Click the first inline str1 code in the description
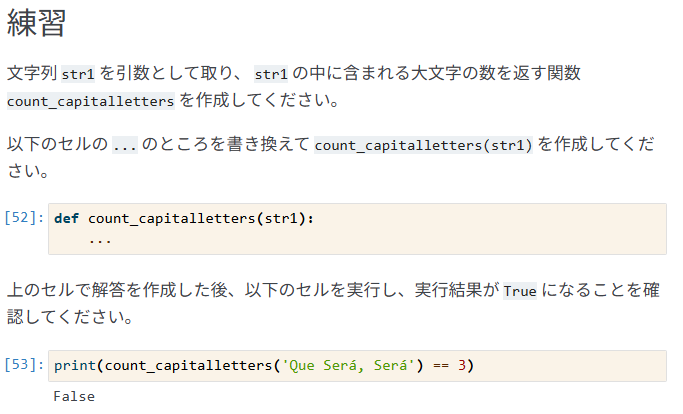 pyautogui.click(x=75, y=74)
